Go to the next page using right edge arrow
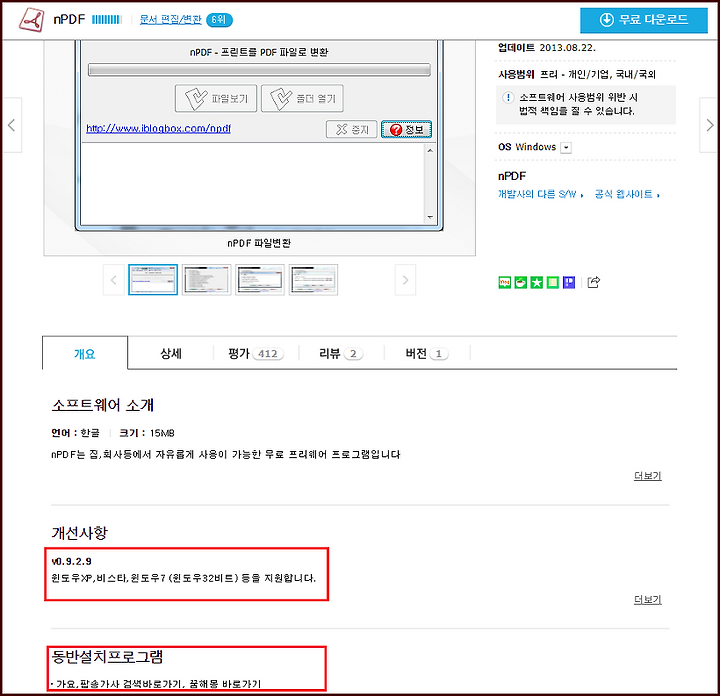Viewport: 720px width, 696px height. click(709, 125)
